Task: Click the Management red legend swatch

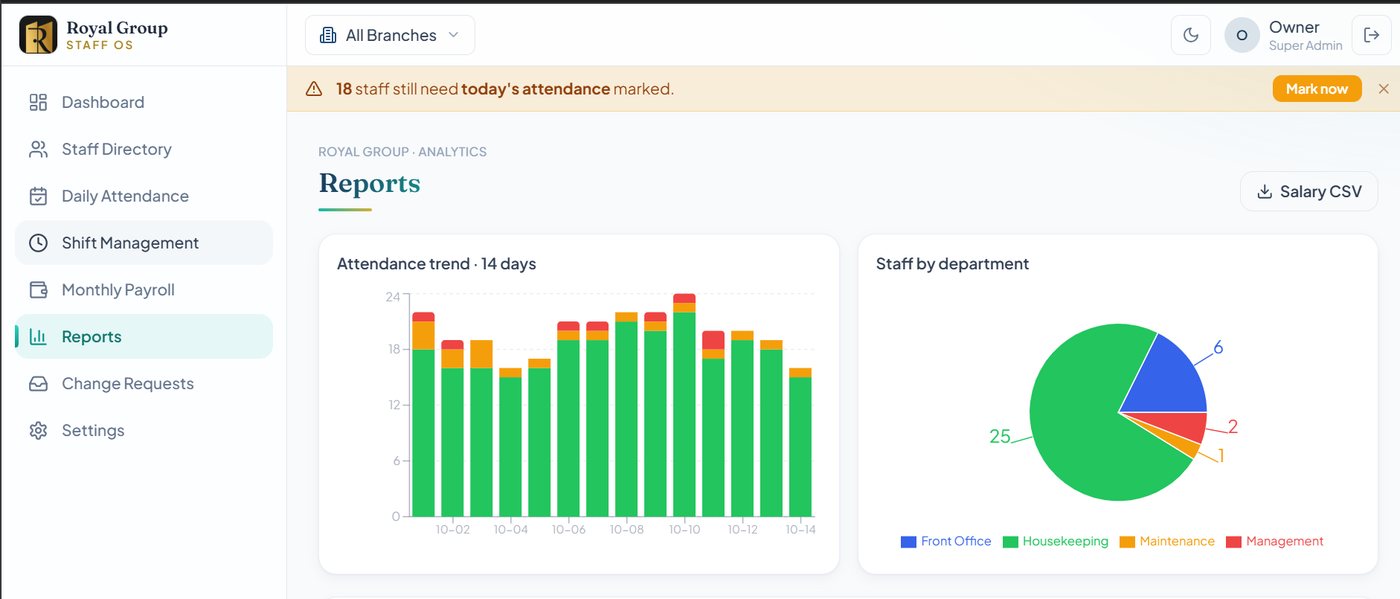Action: 1233,542
